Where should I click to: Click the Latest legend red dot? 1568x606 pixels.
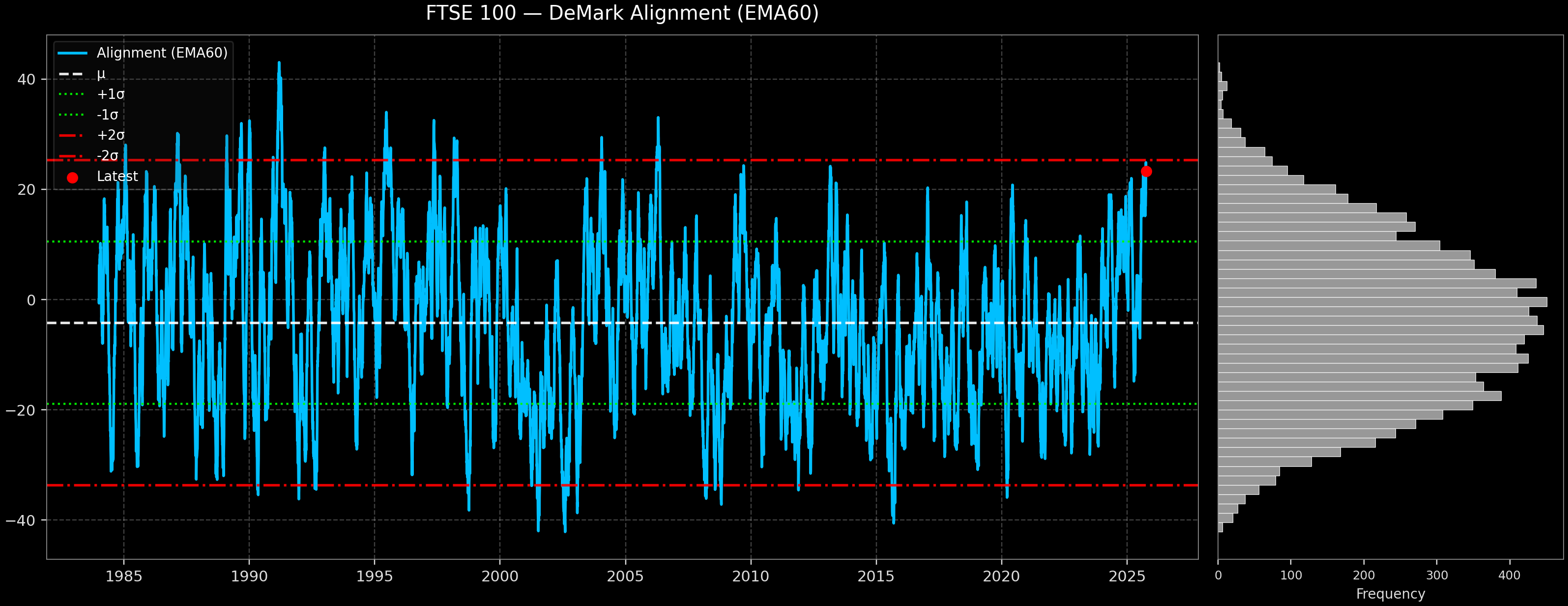click(x=72, y=178)
